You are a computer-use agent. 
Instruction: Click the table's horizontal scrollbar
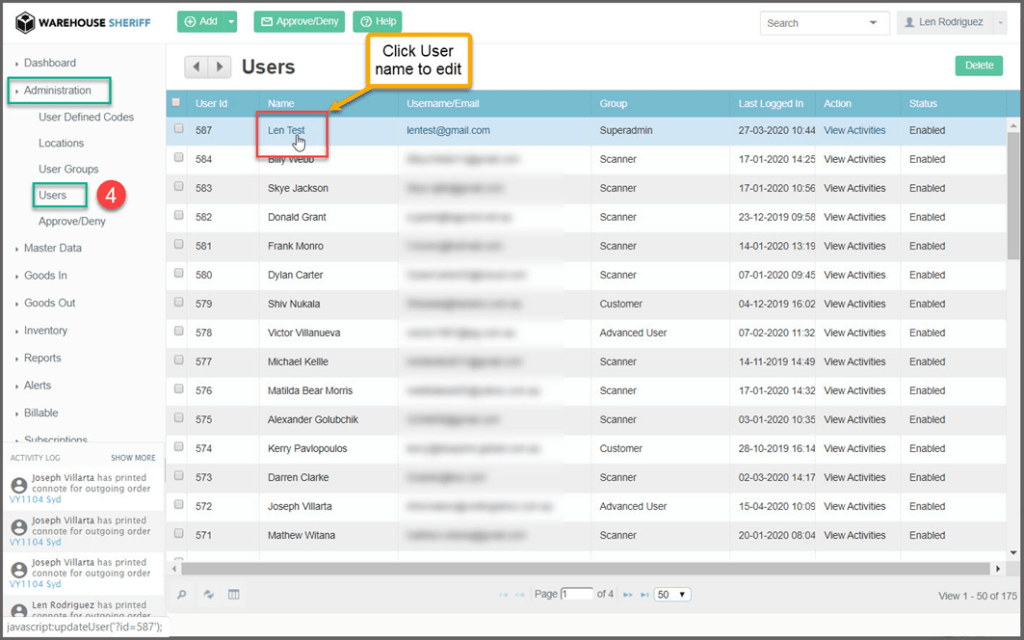coord(580,568)
